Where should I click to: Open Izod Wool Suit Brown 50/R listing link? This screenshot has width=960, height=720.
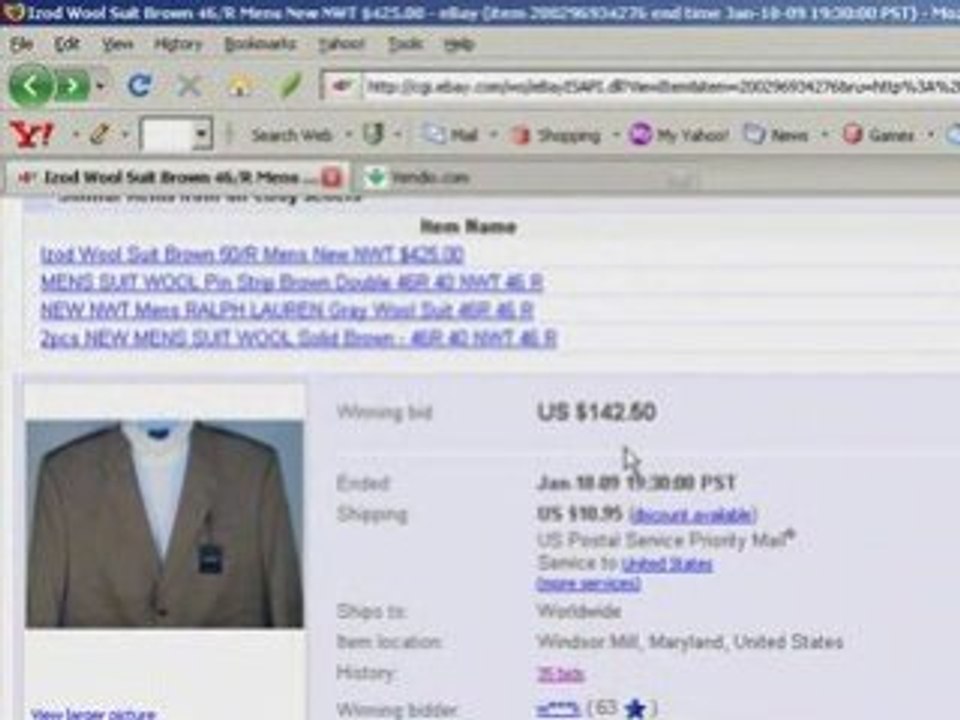tap(252, 254)
